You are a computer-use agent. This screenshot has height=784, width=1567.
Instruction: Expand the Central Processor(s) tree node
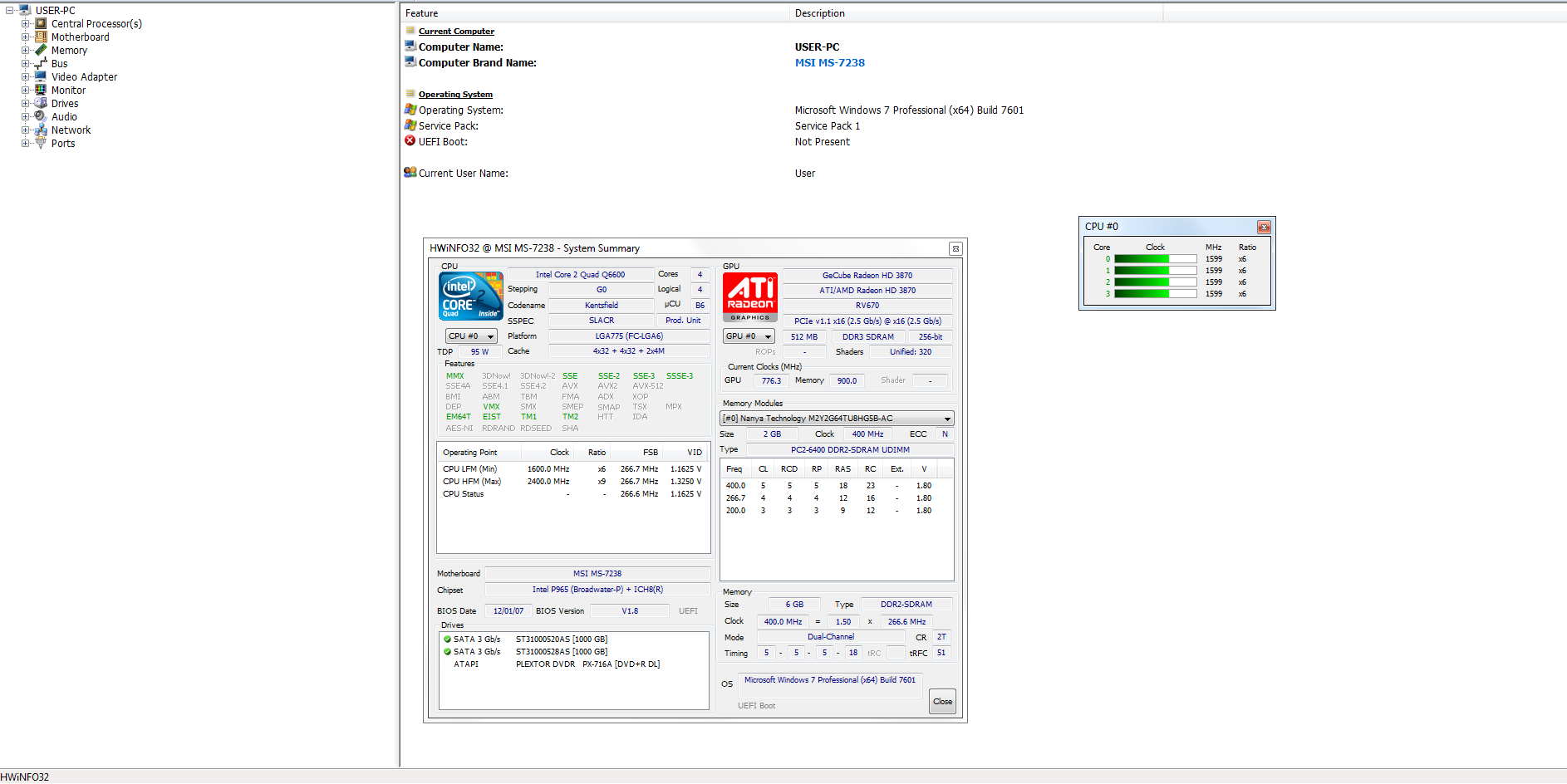(25, 23)
